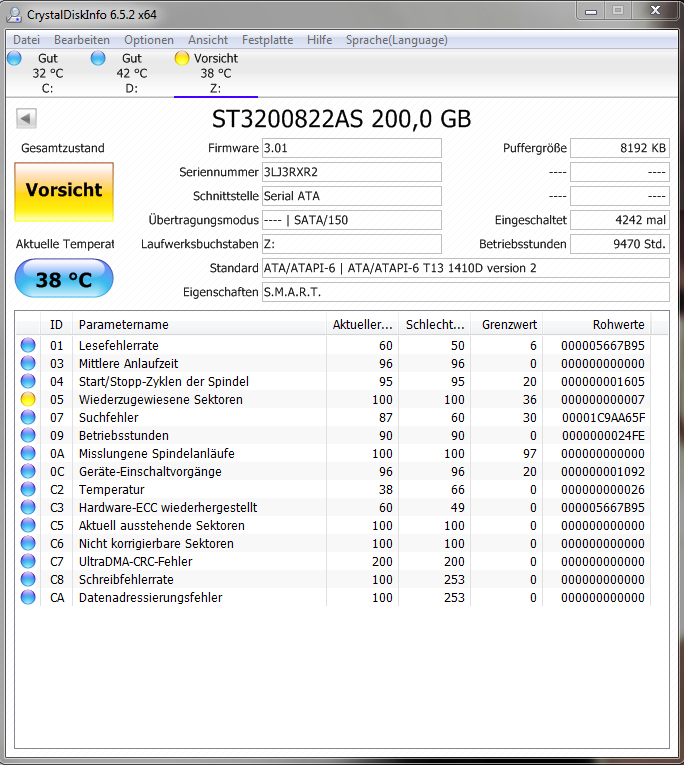Click the ID column header
This screenshot has height=765, width=684.
[57, 324]
